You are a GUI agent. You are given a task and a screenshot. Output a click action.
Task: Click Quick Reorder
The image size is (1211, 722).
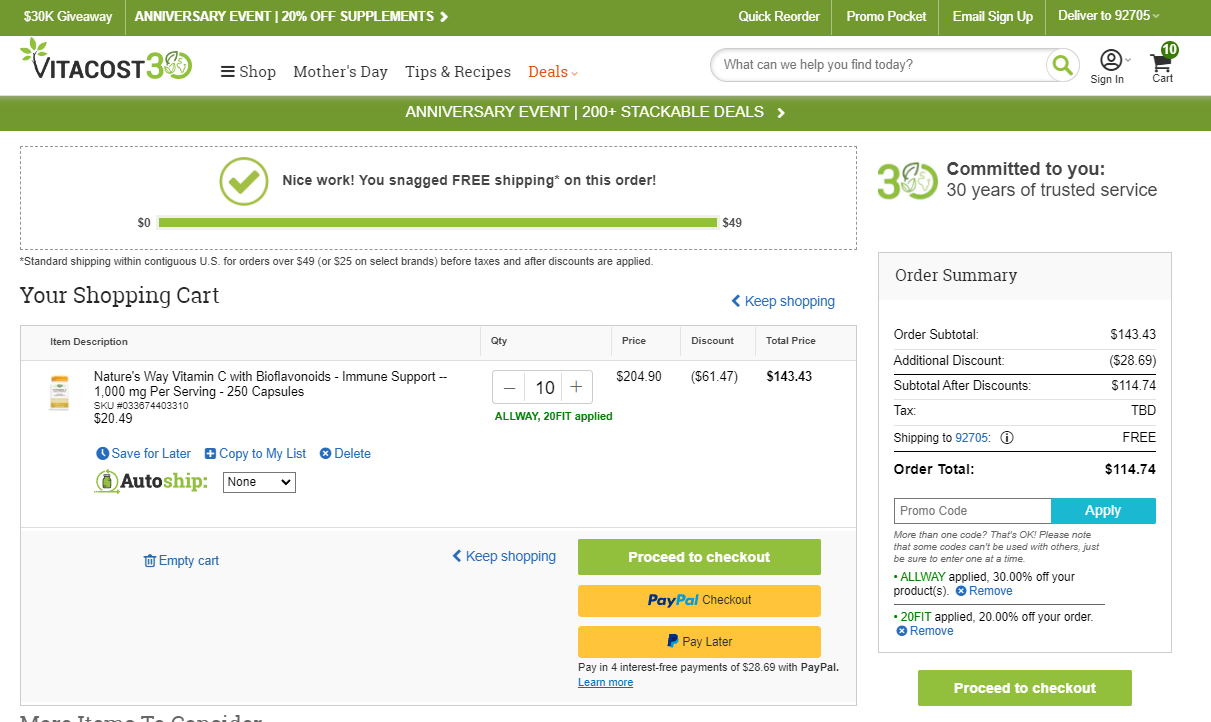pos(779,16)
